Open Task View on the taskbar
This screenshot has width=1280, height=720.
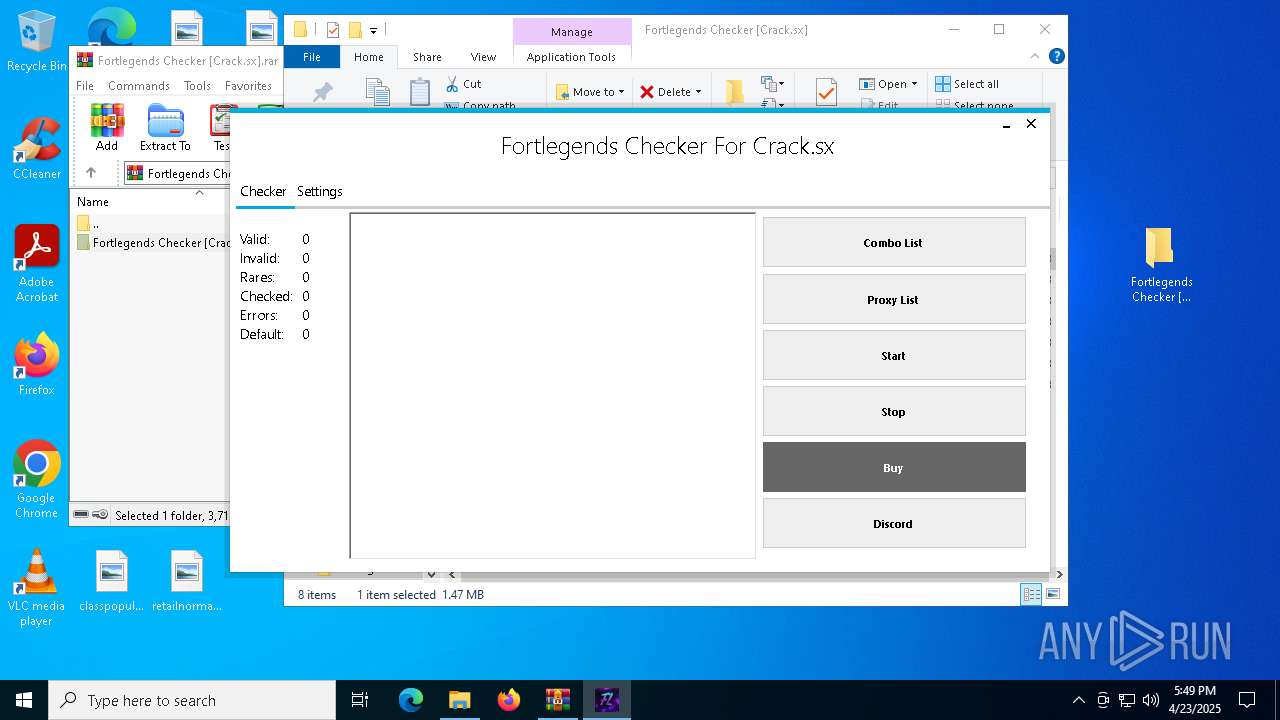(360, 700)
